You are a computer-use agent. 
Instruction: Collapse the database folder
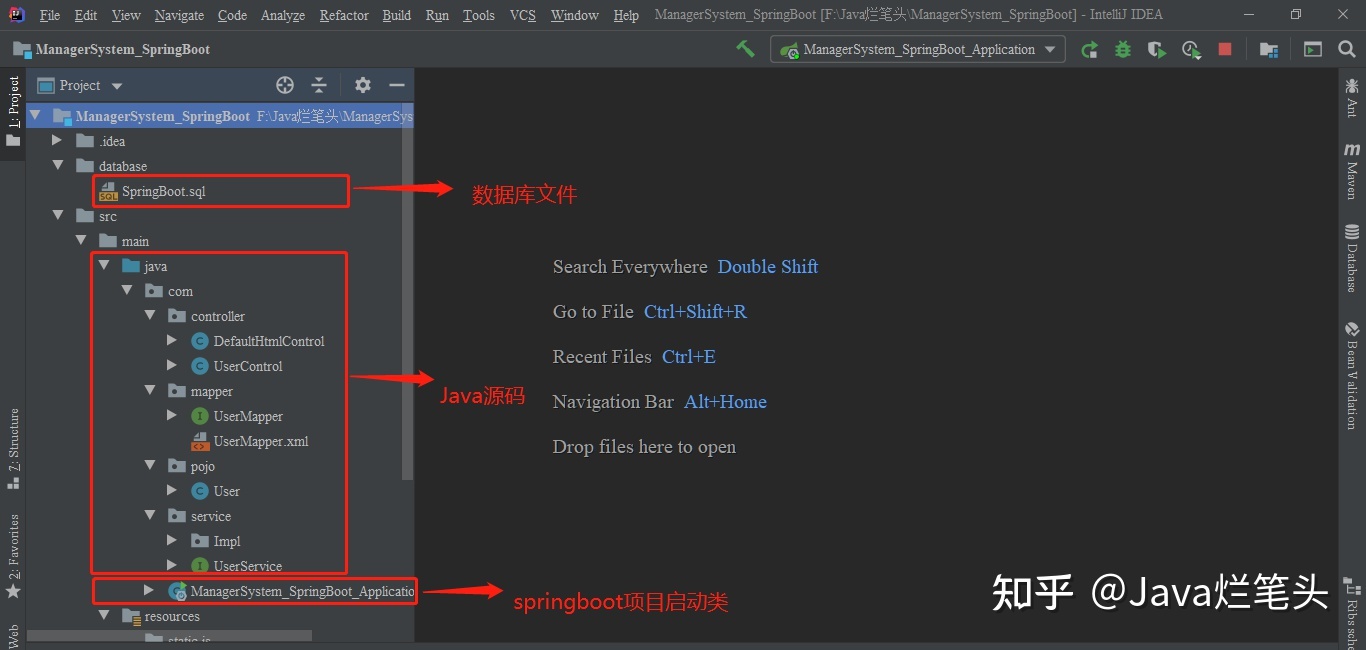58,166
